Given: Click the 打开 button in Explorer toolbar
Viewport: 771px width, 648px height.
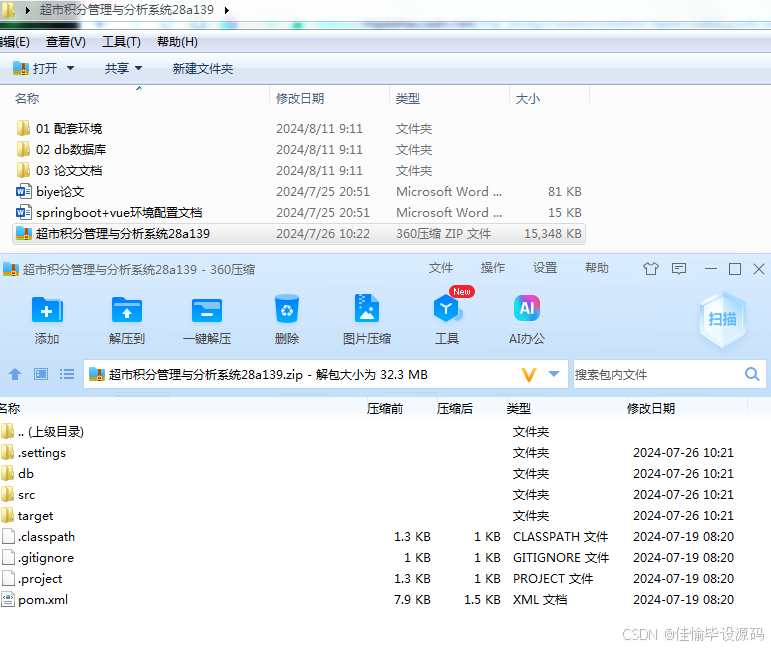Looking at the screenshot, I should click(x=35, y=68).
